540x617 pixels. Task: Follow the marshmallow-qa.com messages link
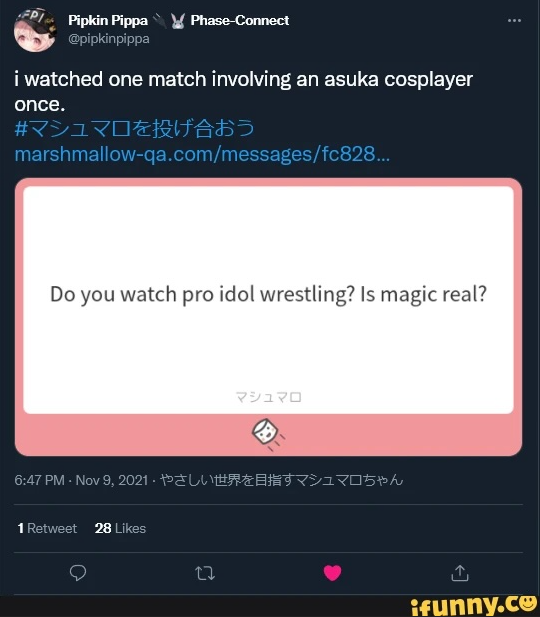point(202,154)
